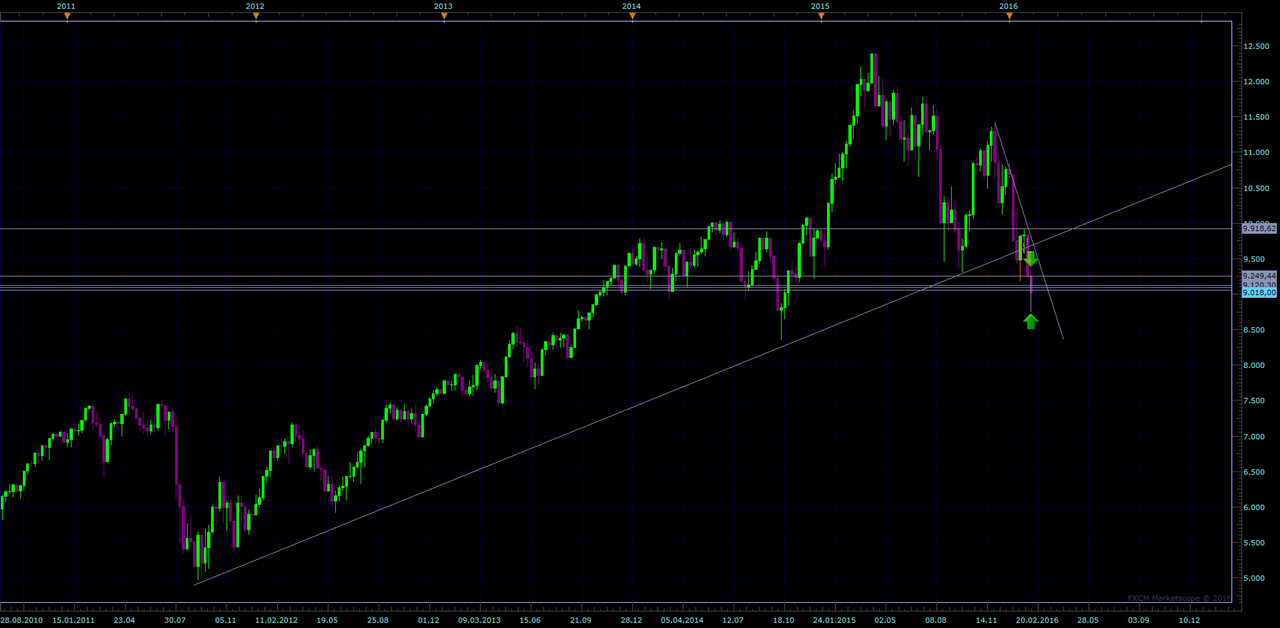1280x628 pixels.
Task: Click the orange 2016 year marker triangle
Action: click(1009, 16)
